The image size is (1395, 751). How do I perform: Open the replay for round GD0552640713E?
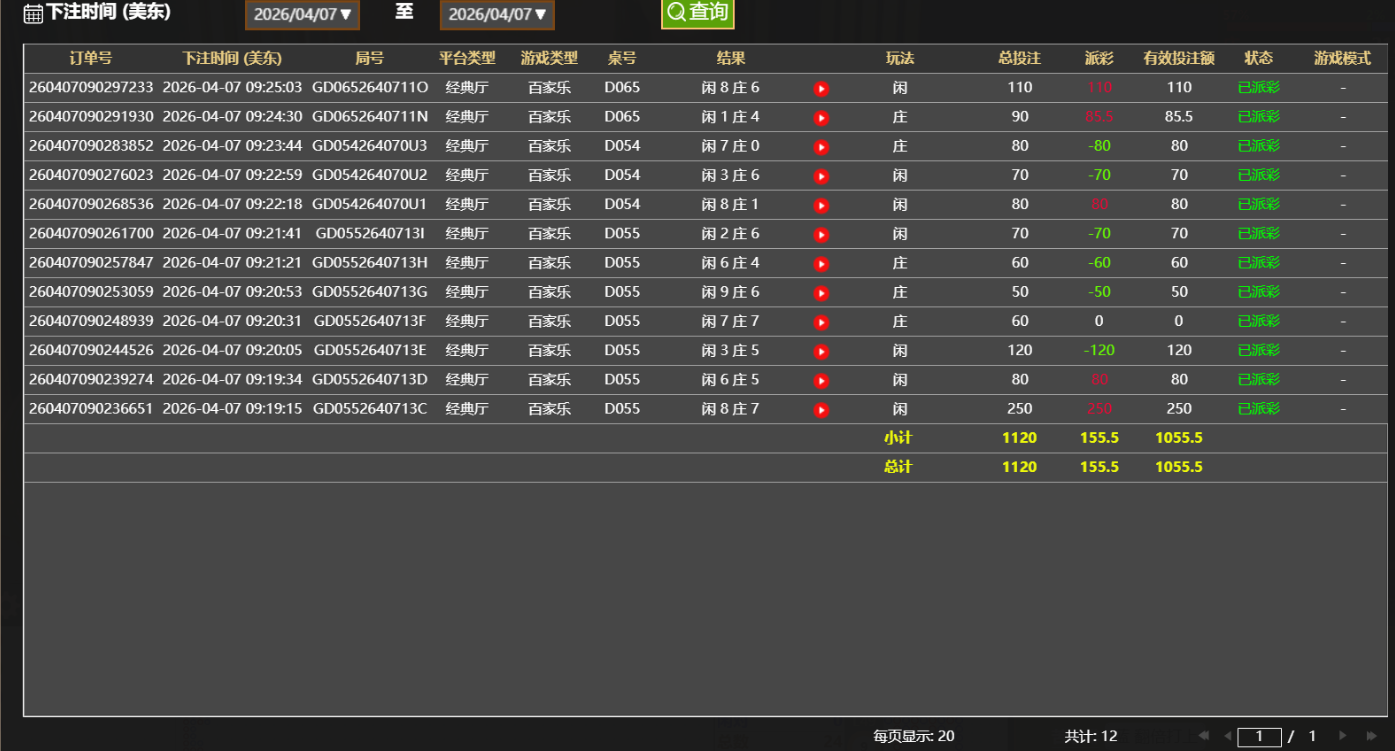(x=820, y=350)
